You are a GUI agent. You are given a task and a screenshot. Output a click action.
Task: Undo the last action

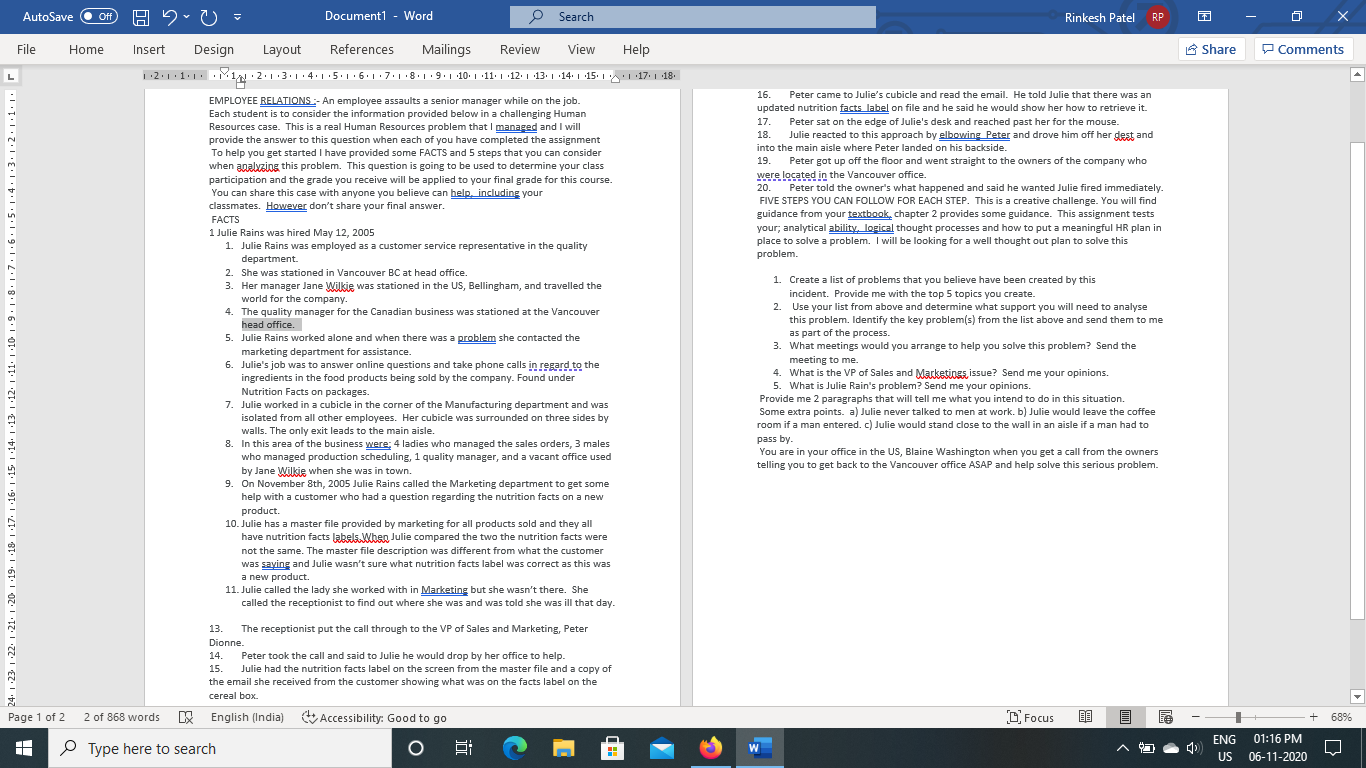pos(168,16)
